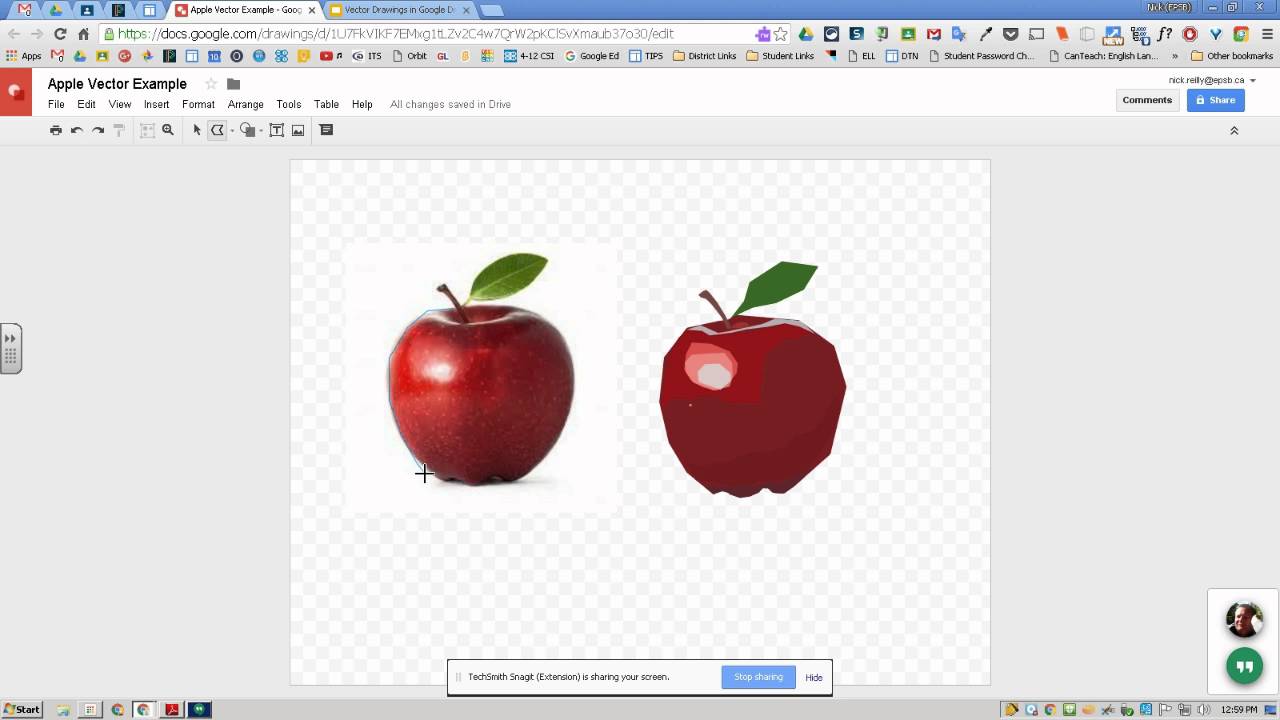1280x720 pixels.
Task: Expand the side panel handle on left
Action: click(x=10, y=348)
